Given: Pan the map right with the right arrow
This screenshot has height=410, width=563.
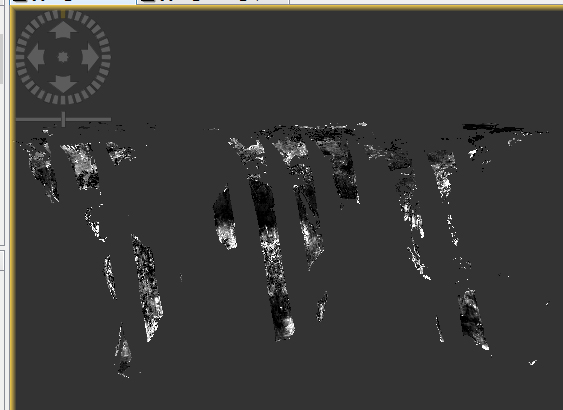Looking at the screenshot, I should 90,57.
